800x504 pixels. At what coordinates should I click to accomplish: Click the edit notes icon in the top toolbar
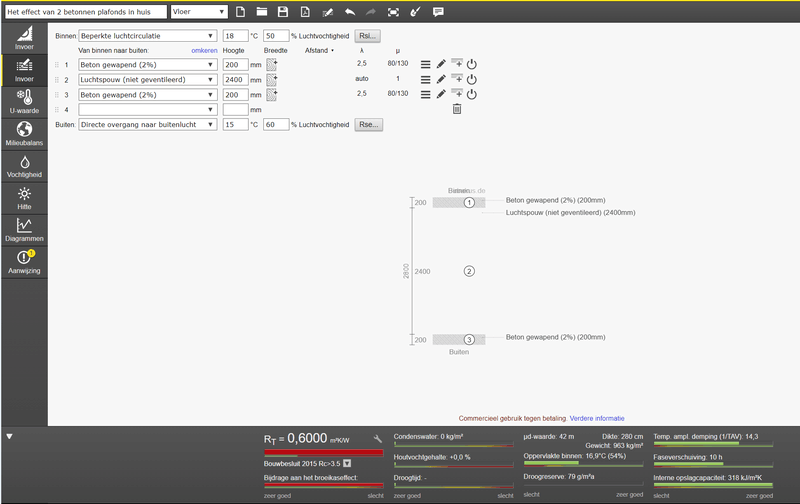tap(328, 12)
